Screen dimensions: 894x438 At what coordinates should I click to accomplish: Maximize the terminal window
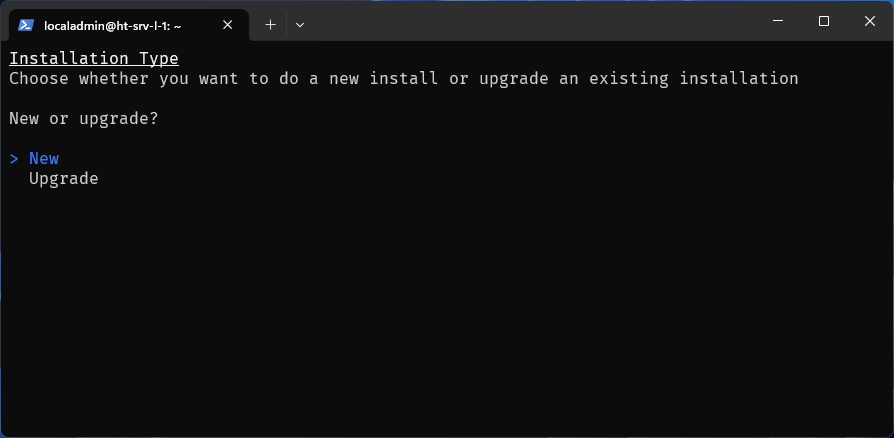(x=824, y=21)
